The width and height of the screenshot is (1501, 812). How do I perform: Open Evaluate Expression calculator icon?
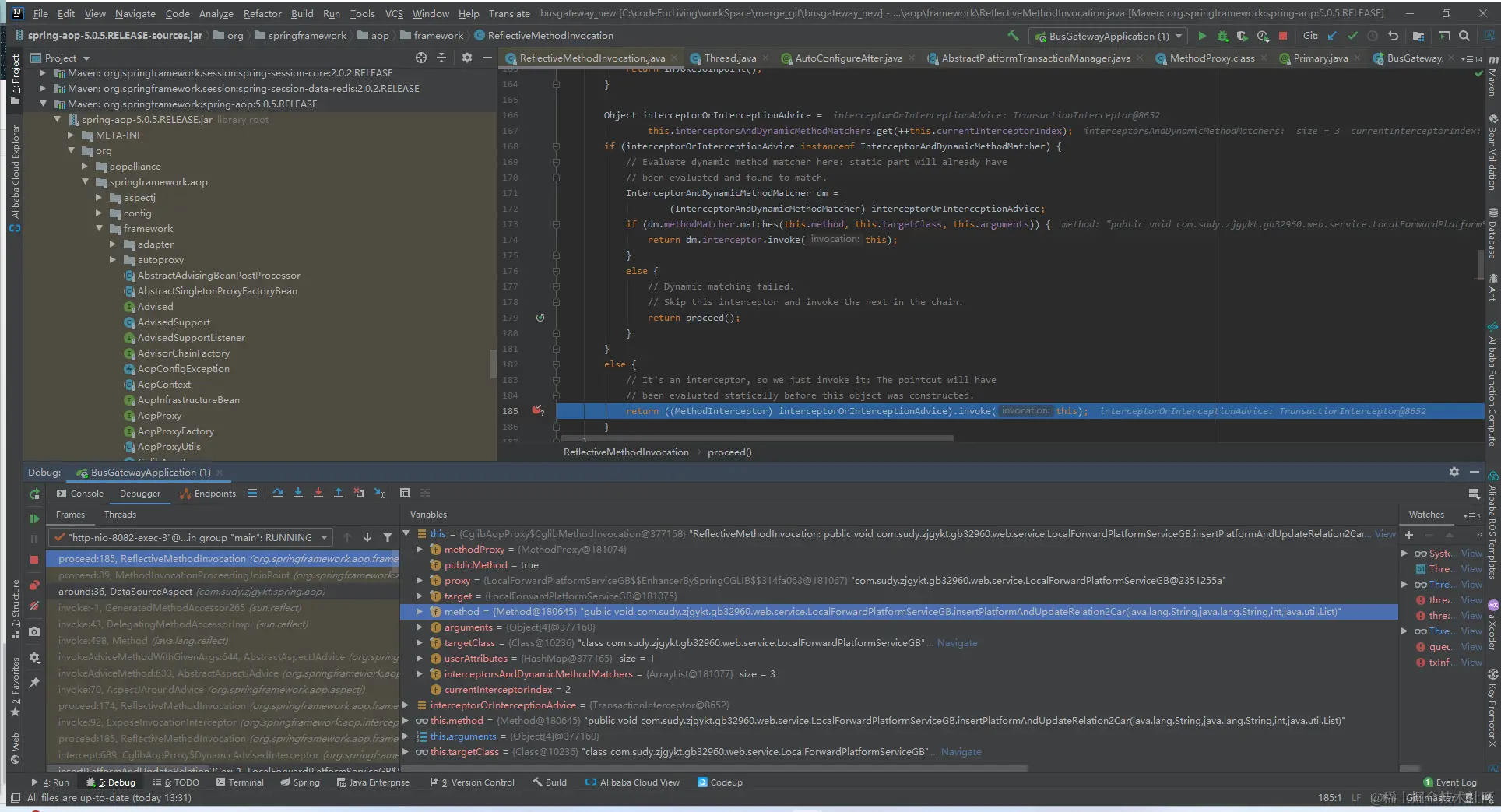[405, 493]
